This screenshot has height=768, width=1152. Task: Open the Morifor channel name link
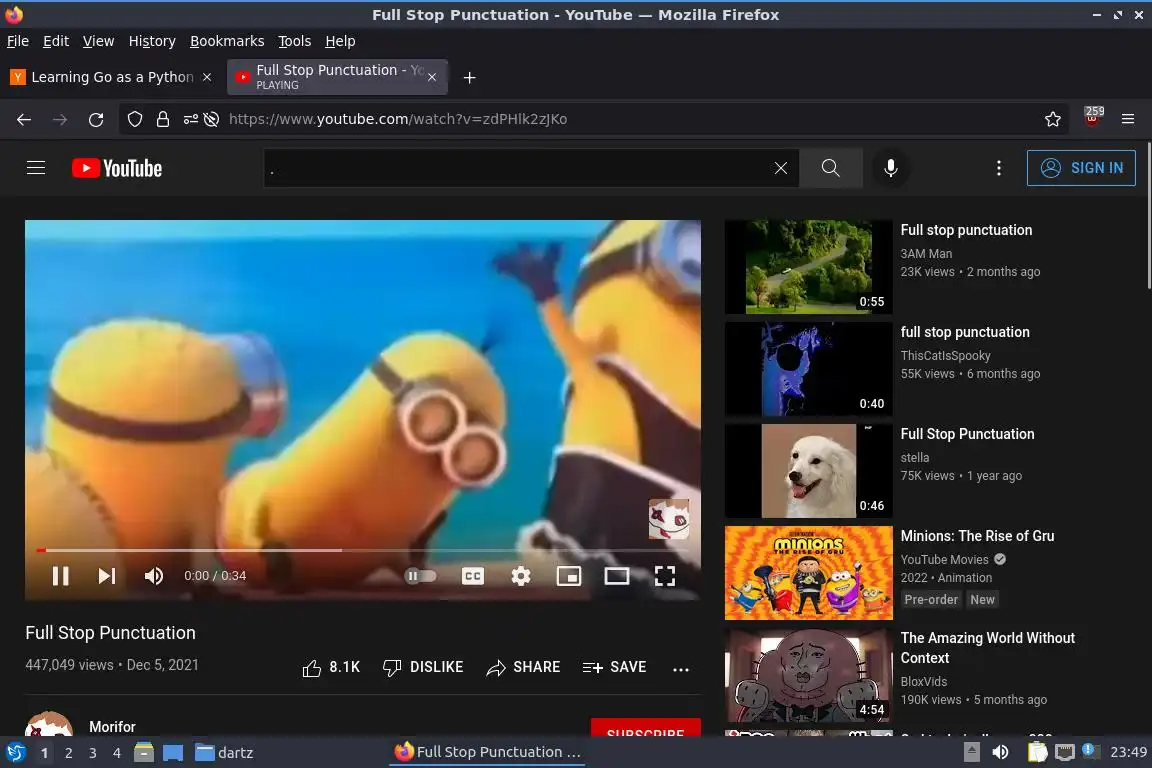112,727
